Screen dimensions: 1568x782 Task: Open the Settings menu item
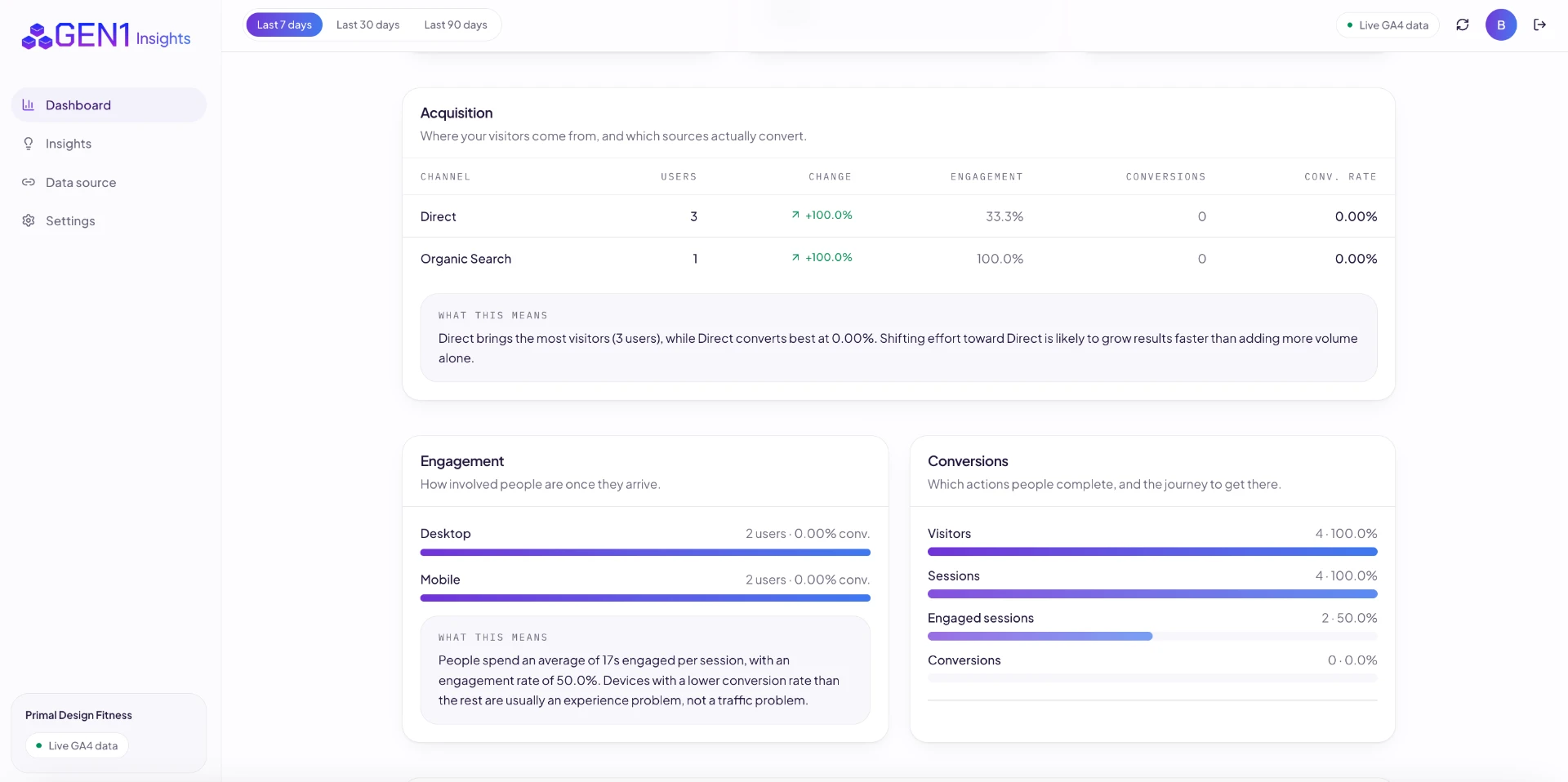[x=109, y=220]
